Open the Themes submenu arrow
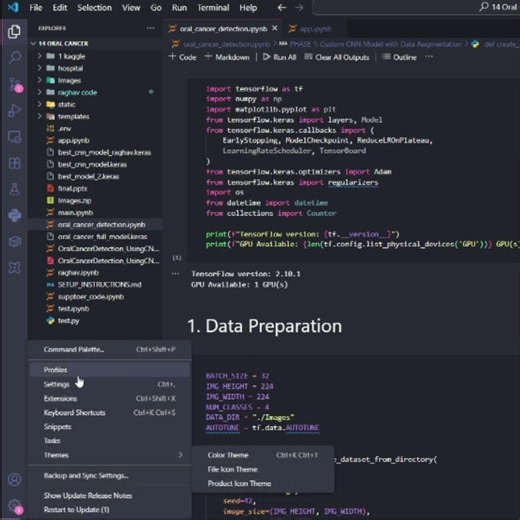The height and width of the screenshot is (520, 520). [x=180, y=455]
